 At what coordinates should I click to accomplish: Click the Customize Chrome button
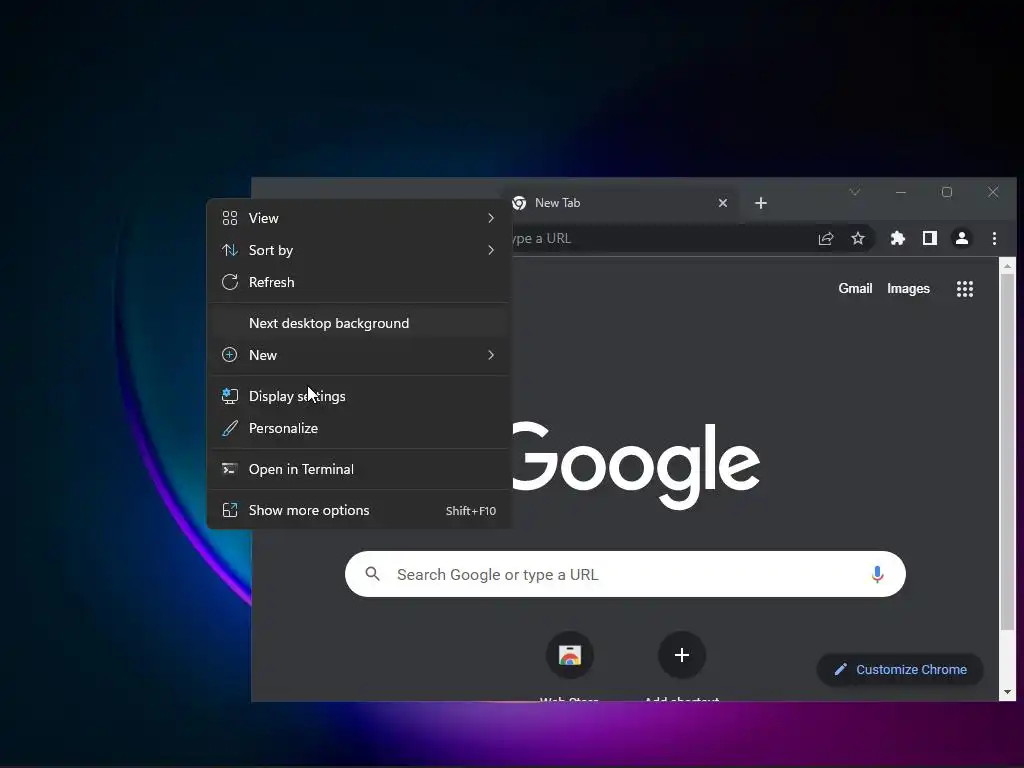901,670
